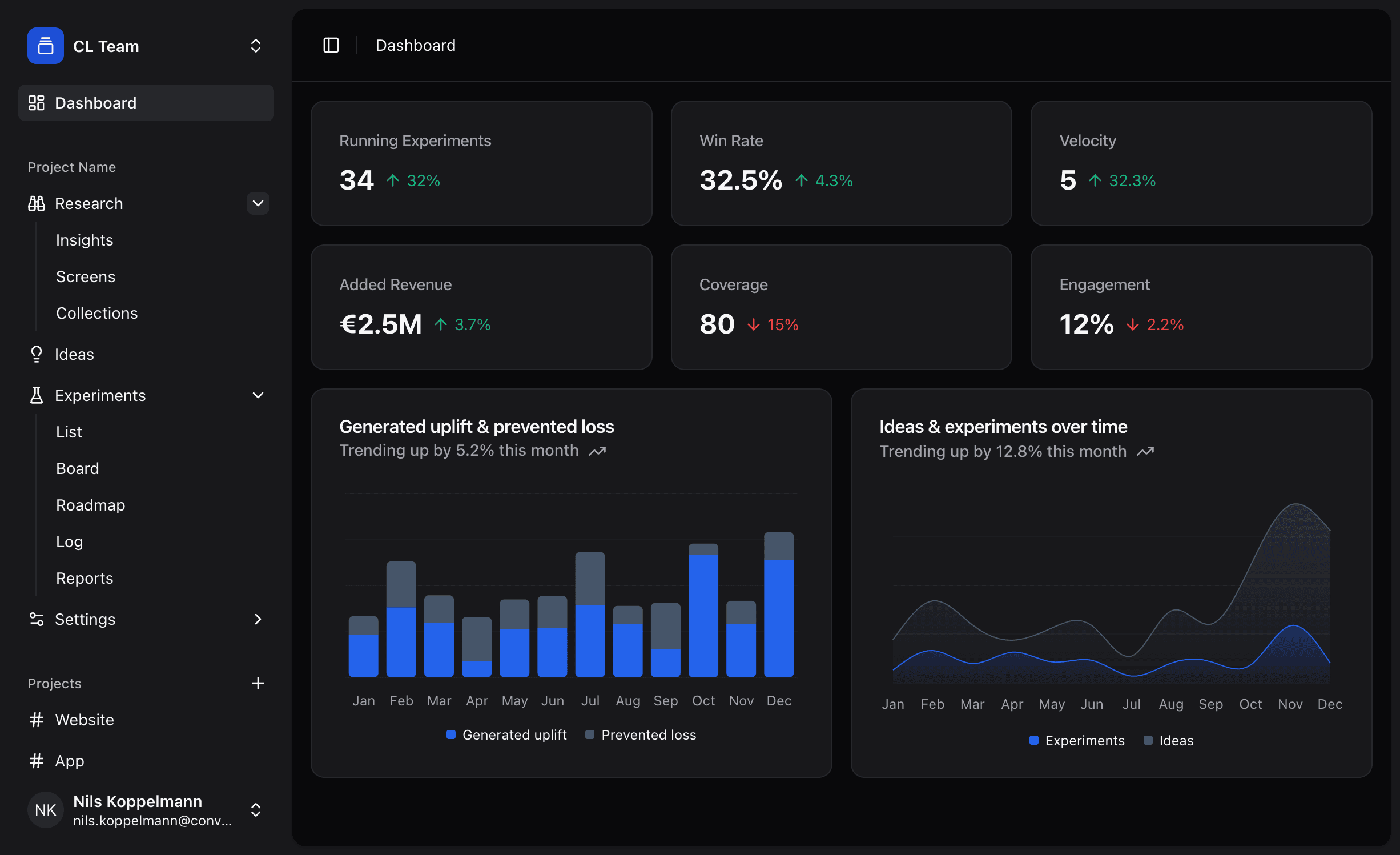
Task: Click the red down arrow beside 2.2%
Action: (x=1133, y=324)
